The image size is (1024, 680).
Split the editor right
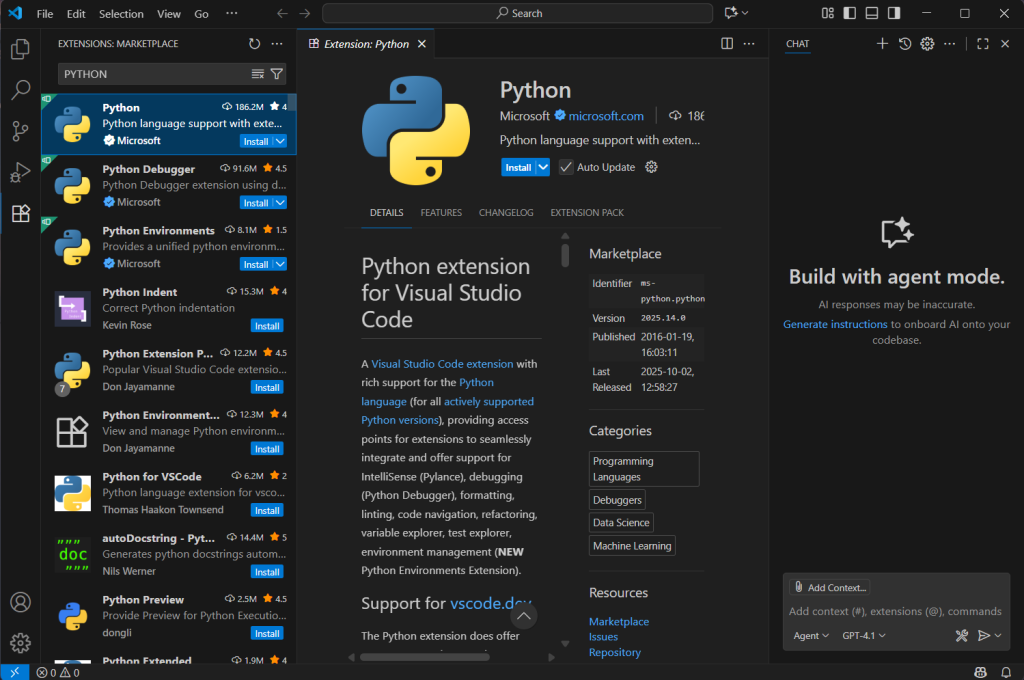(x=727, y=44)
